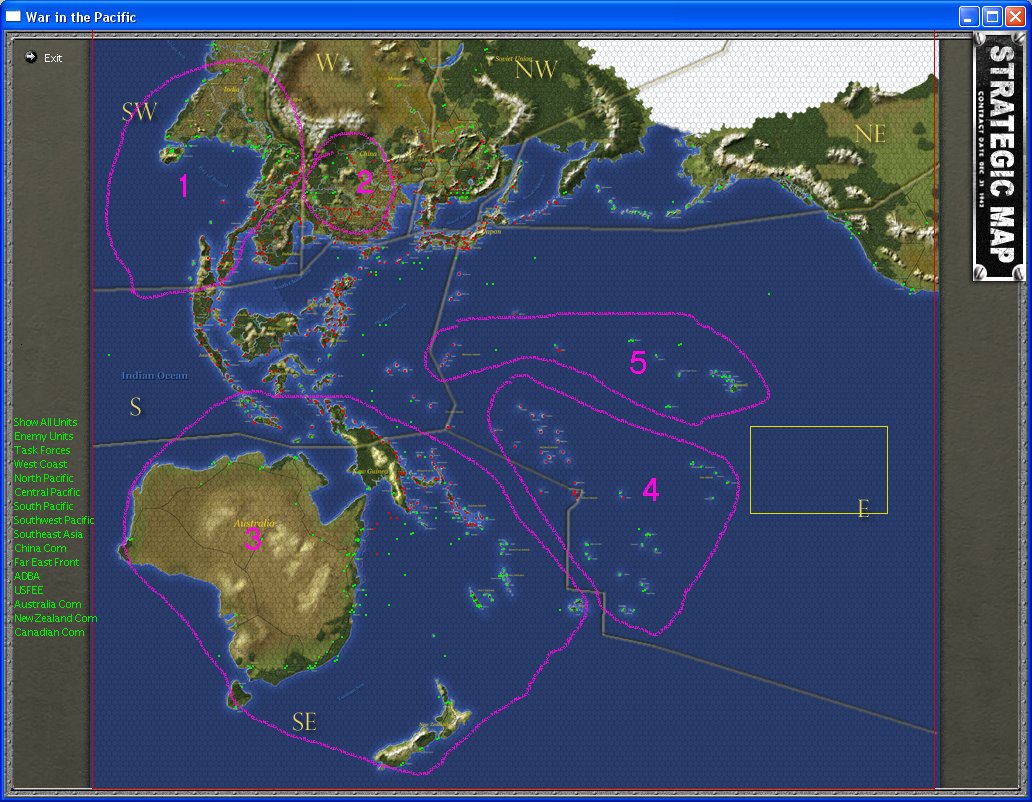Image resolution: width=1032 pixels, height=802 pixels.
Task: Click Tasmania island on the map
Action: coord(238,695)
